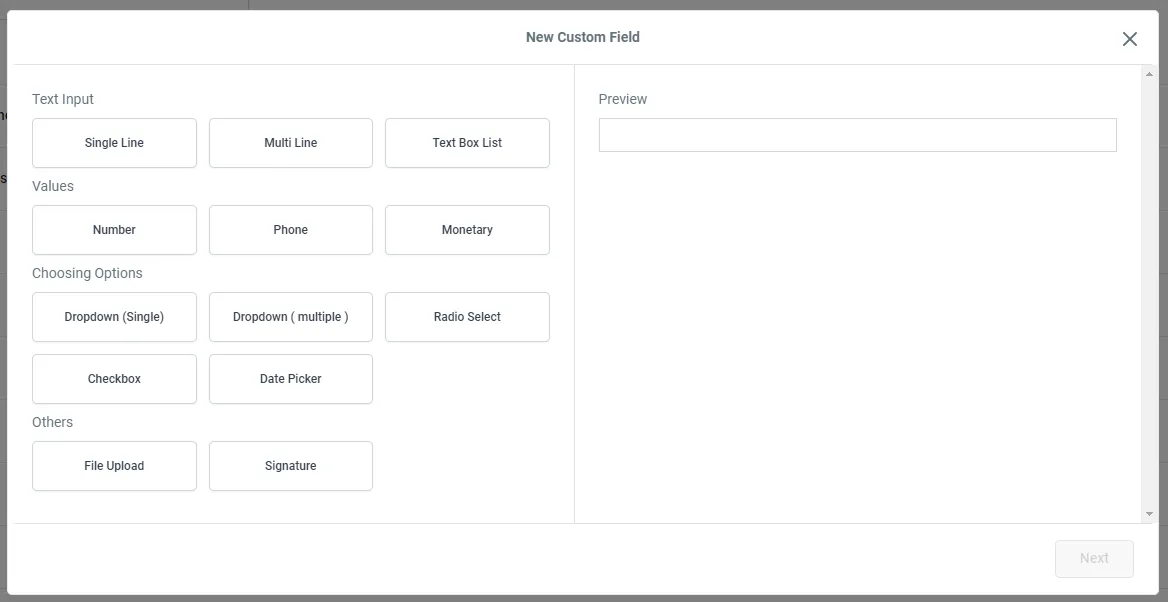Image resolution: width=1168 pixels, height=602 pixels.
Task: Choose the Dropdown (multiple) option
Action: (290, 317)
